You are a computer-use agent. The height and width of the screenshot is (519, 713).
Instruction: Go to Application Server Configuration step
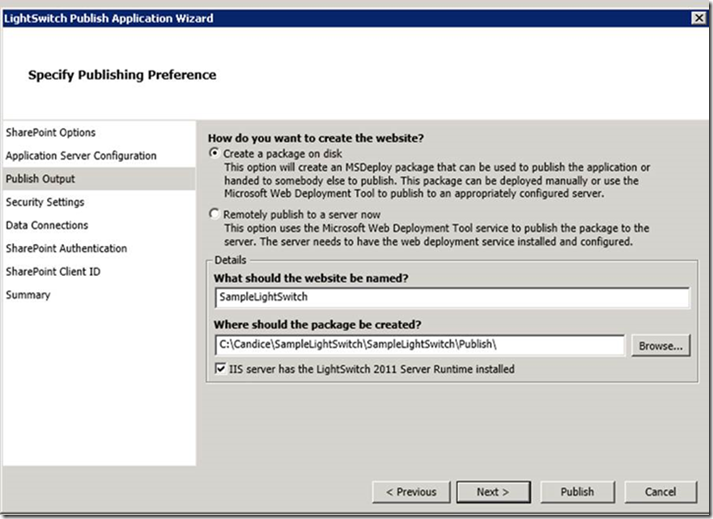tap(81, 156)
